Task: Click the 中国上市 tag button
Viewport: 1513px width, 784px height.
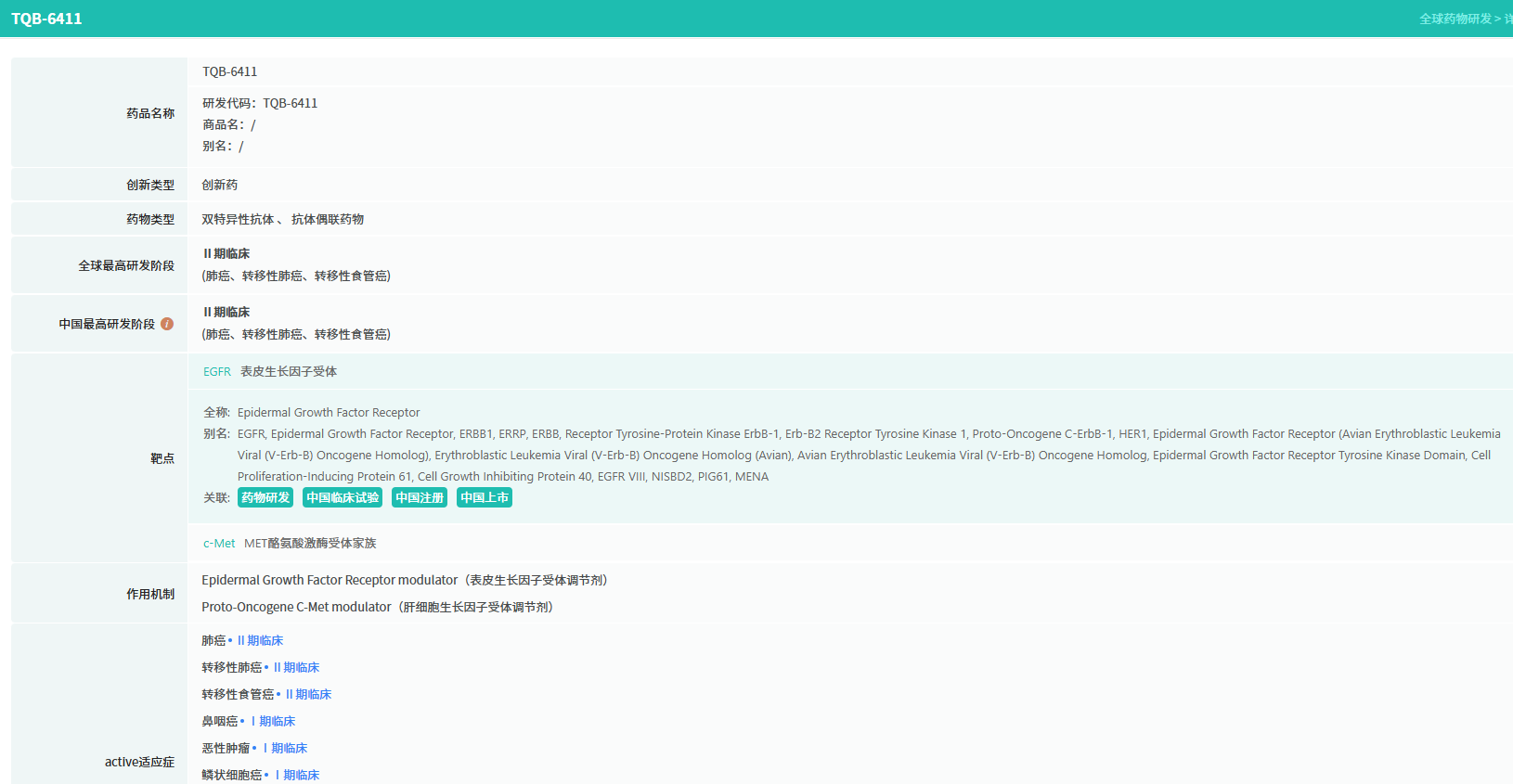Action: click(485, 497)
